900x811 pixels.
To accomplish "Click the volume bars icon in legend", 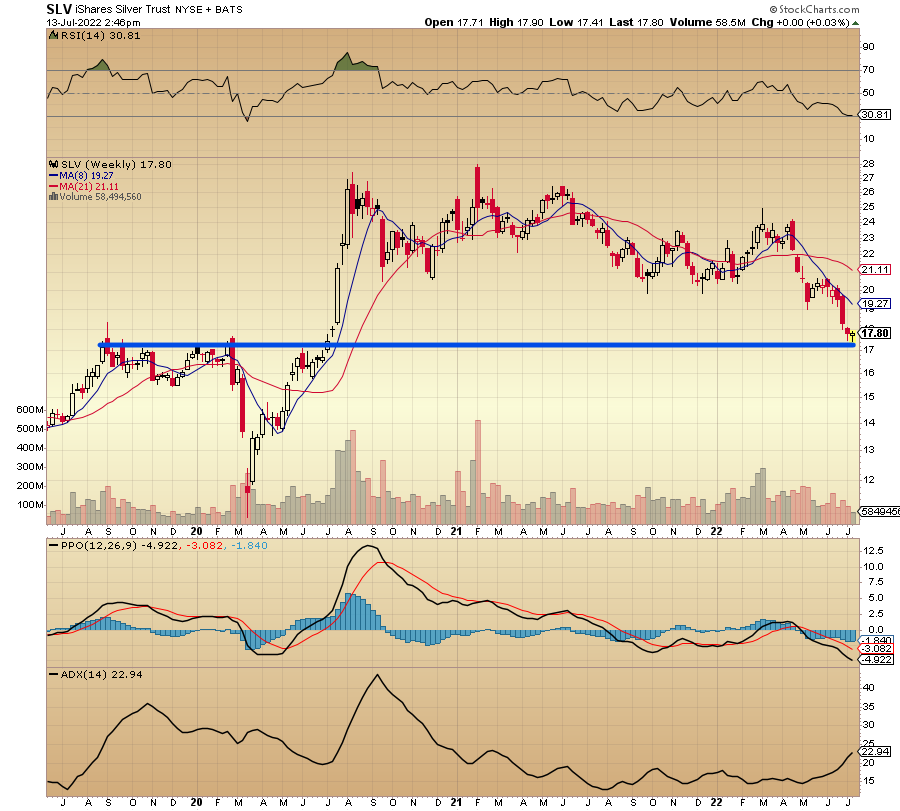I will (53, 196).
